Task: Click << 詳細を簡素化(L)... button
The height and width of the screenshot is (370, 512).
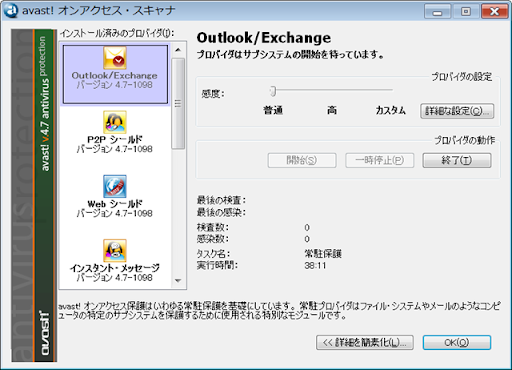Action: click(365, 342)
